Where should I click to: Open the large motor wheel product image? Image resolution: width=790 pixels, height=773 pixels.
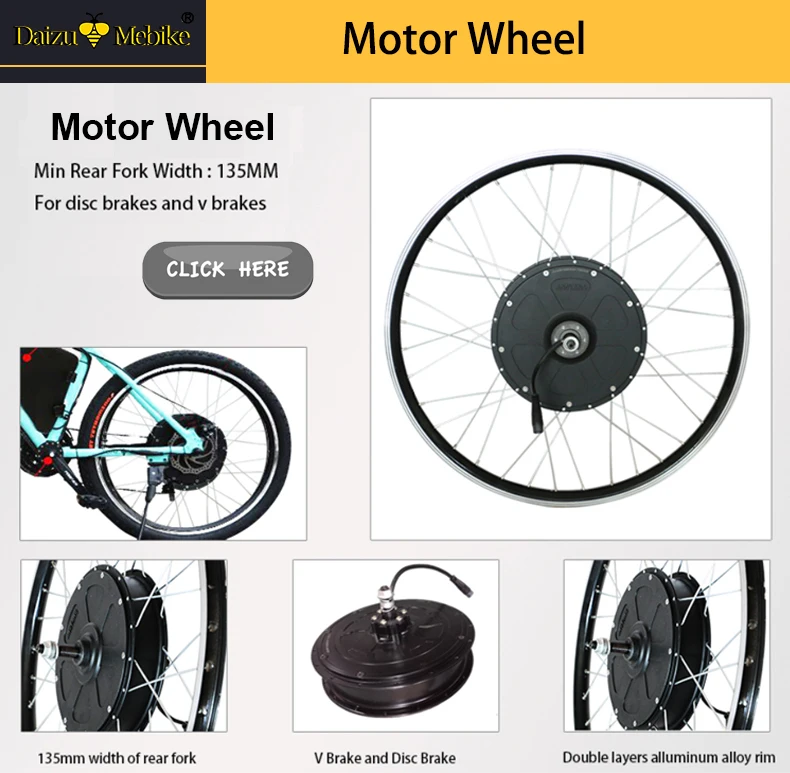click(571, 319)
